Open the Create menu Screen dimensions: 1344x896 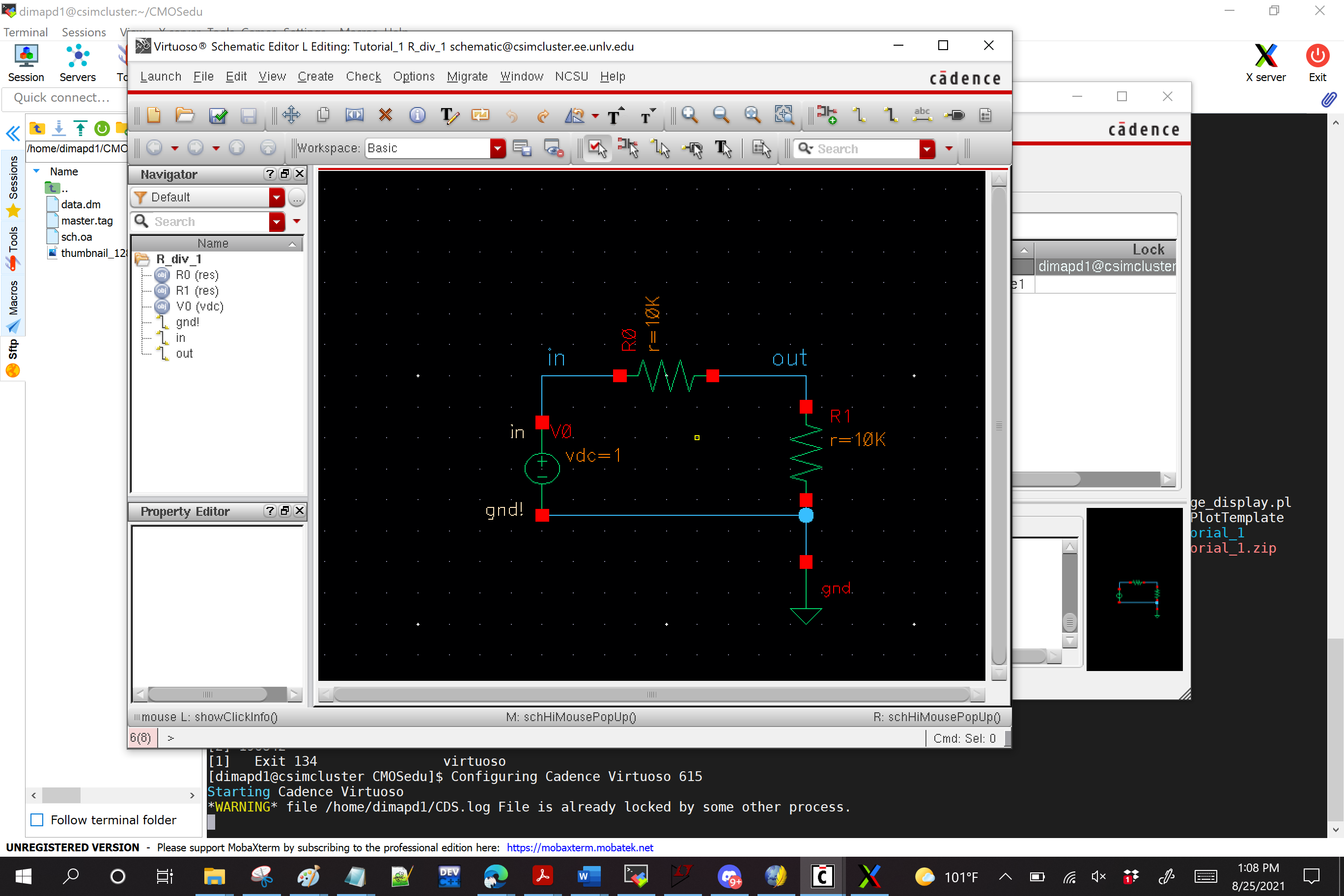[315, 77]
